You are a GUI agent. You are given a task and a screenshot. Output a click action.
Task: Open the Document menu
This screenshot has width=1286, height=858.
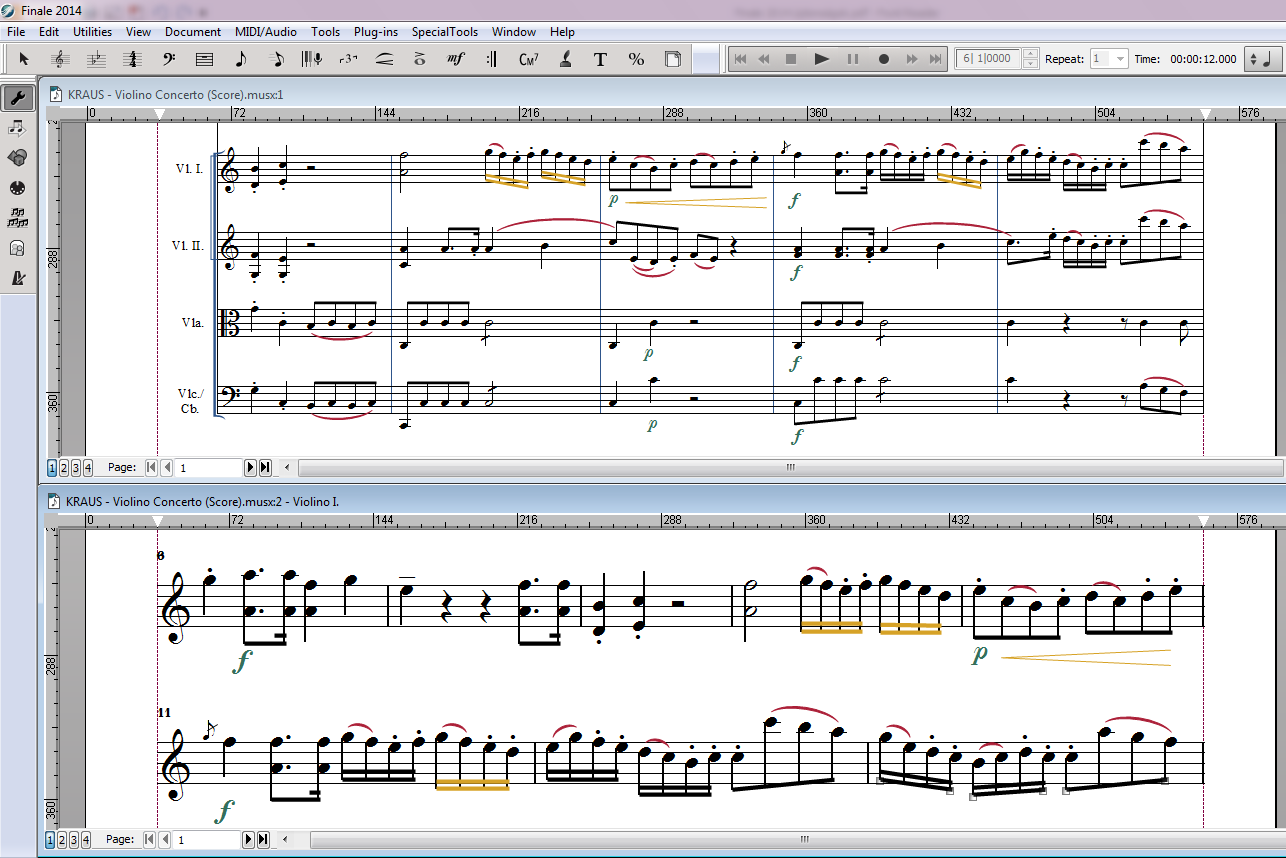coord(193,32)
